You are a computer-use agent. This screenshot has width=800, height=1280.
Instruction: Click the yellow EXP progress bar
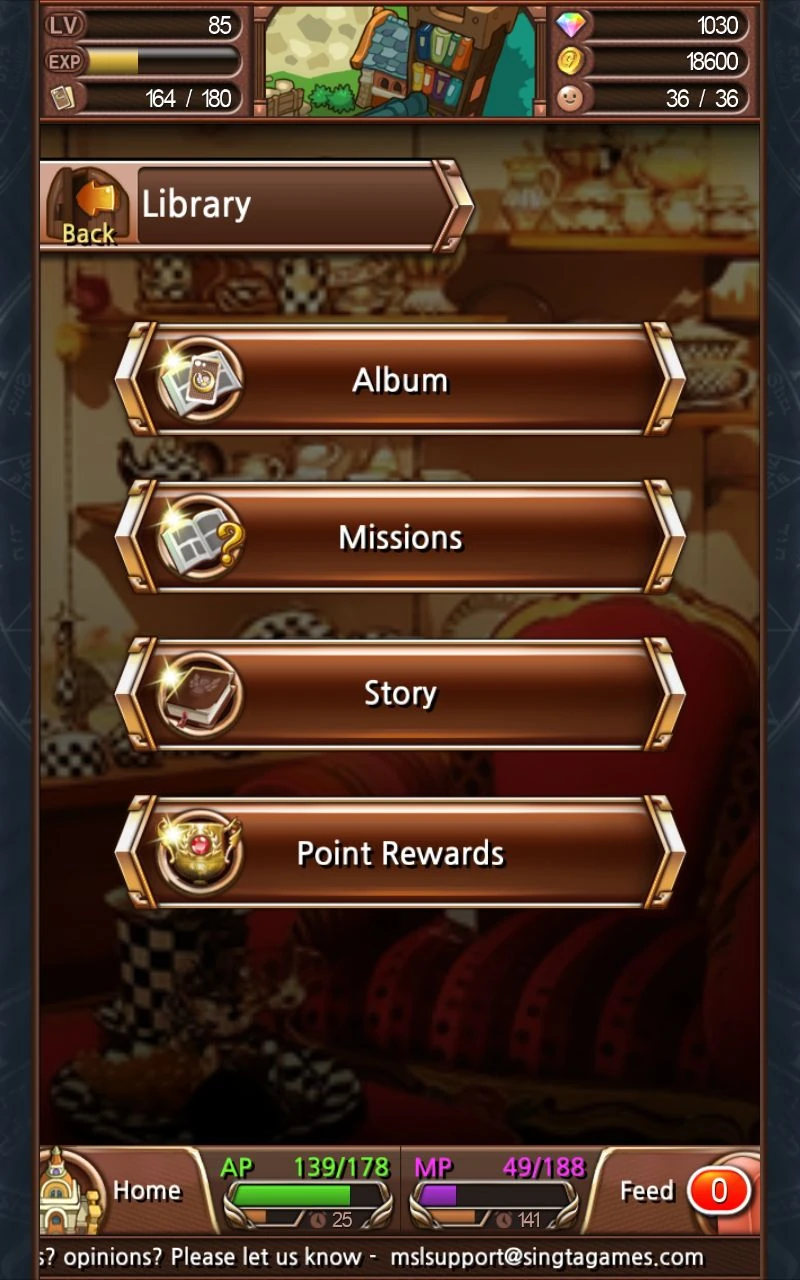coord(163,62)
